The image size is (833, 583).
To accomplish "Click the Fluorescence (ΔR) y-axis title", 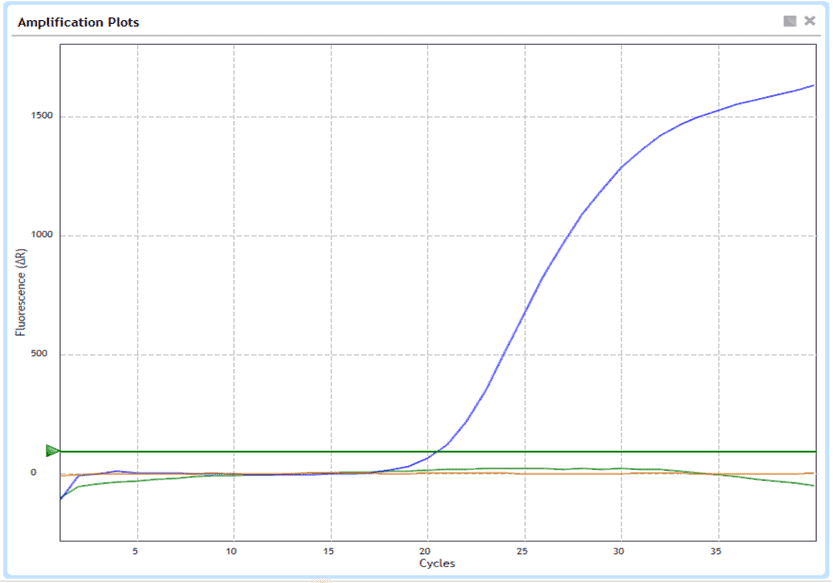I will coord(21,291).
